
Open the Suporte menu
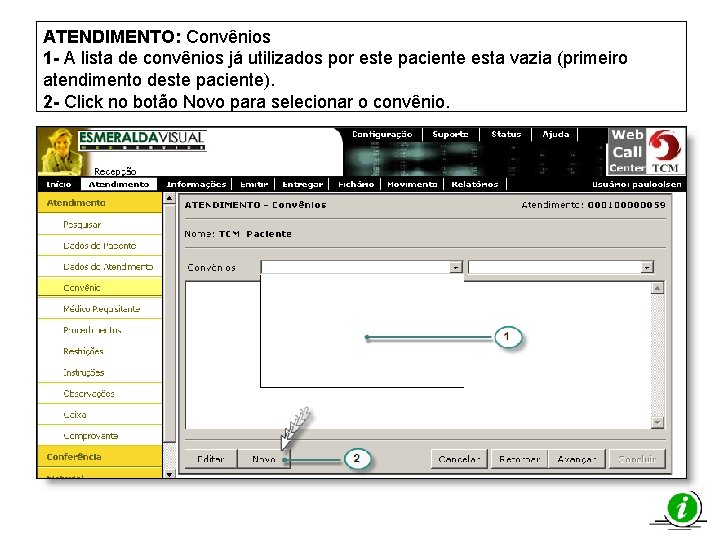click(450, 134)
